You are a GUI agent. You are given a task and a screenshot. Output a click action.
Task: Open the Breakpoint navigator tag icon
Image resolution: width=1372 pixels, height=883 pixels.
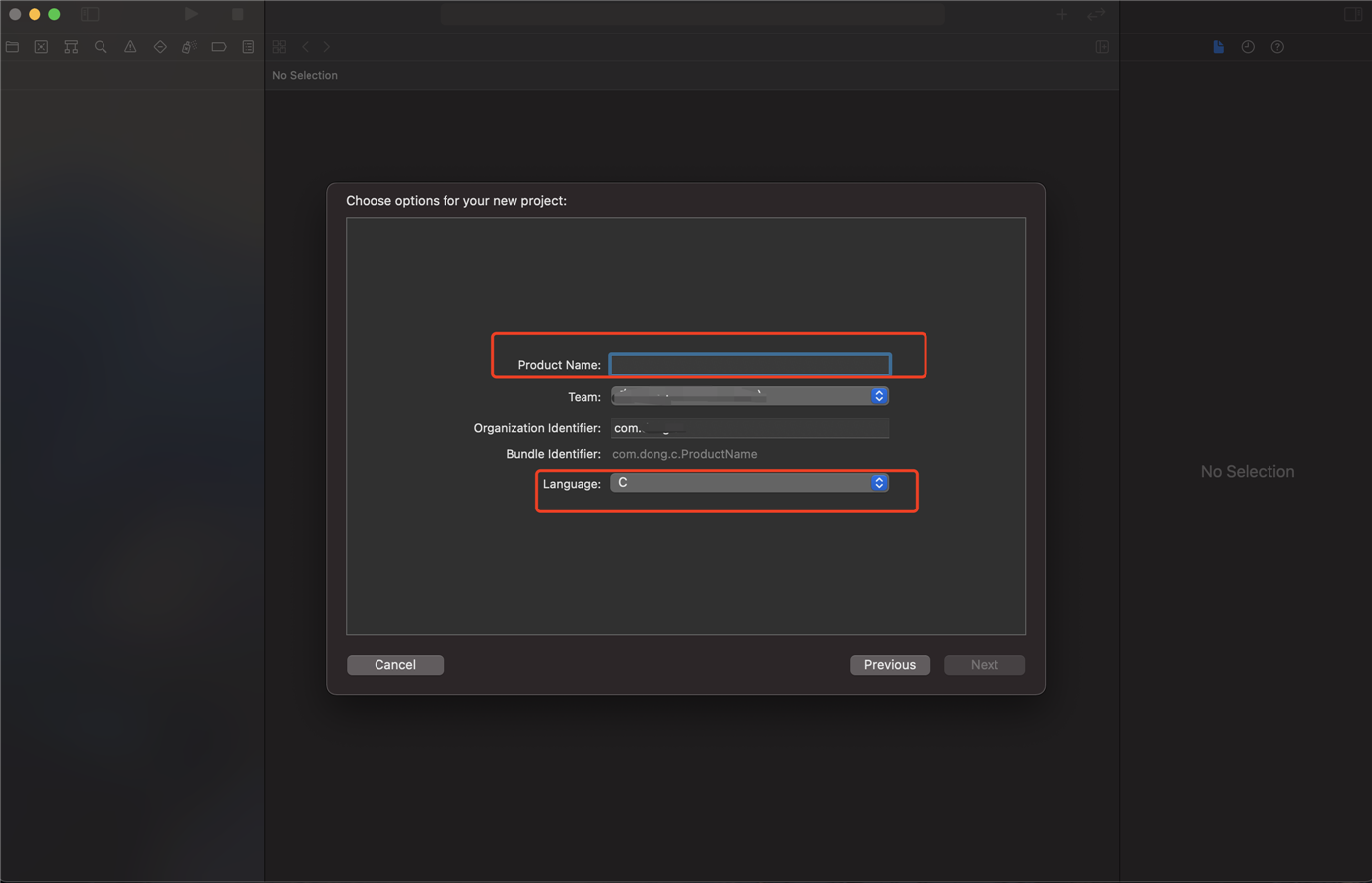point(219,46)
